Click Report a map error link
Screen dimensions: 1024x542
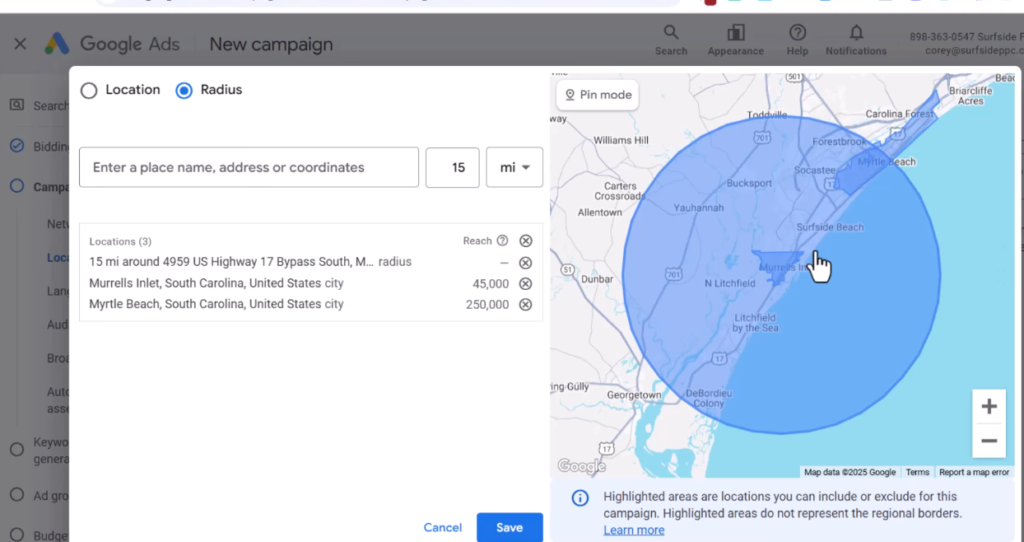tap(974, 472)
